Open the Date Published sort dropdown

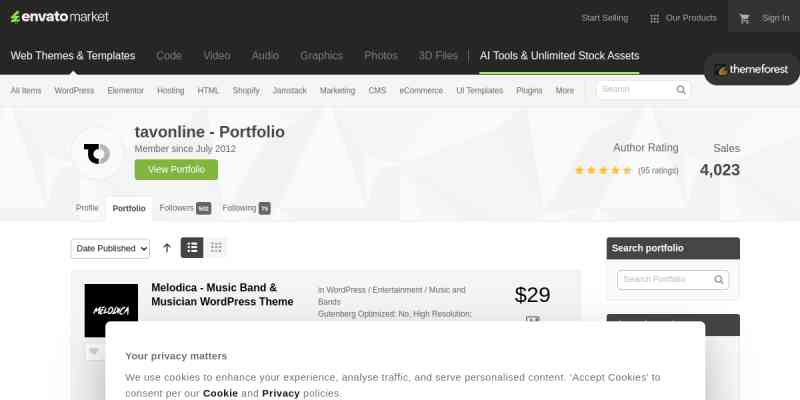coord(110,248)
